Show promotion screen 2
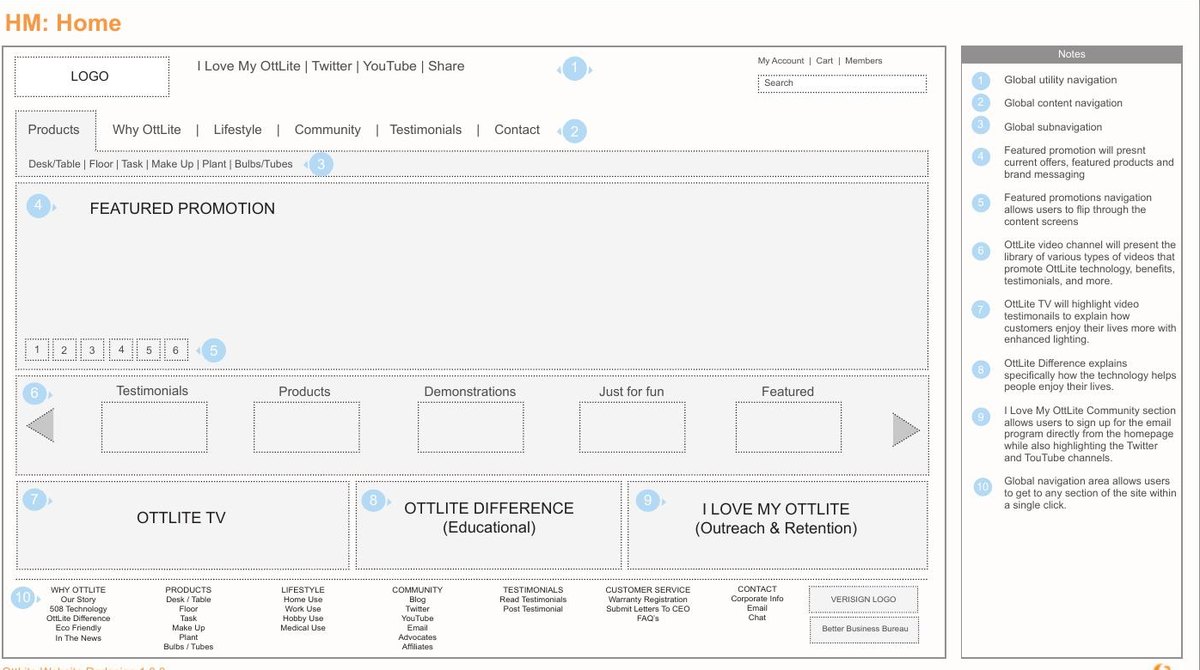1200x670 pixels. point(64,350)
